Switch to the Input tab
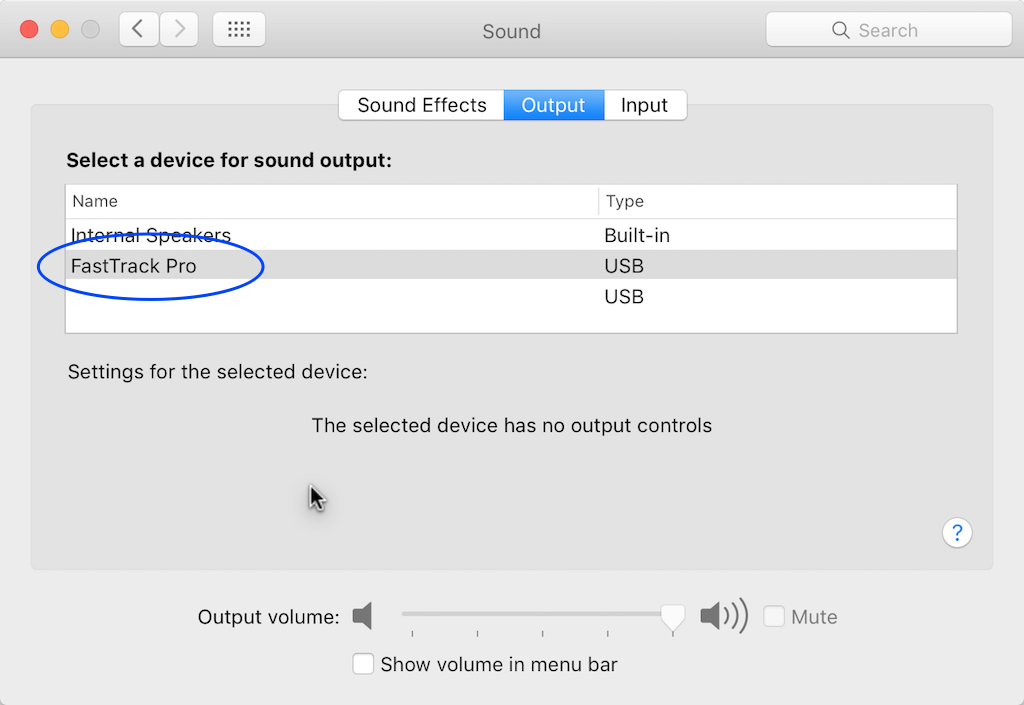Image resolution: width=1024 pixels, height=705 pixels. pyautogui.click(x=645, y=105)
